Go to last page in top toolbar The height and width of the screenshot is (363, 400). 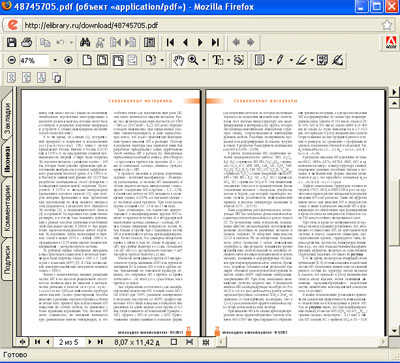215,42
